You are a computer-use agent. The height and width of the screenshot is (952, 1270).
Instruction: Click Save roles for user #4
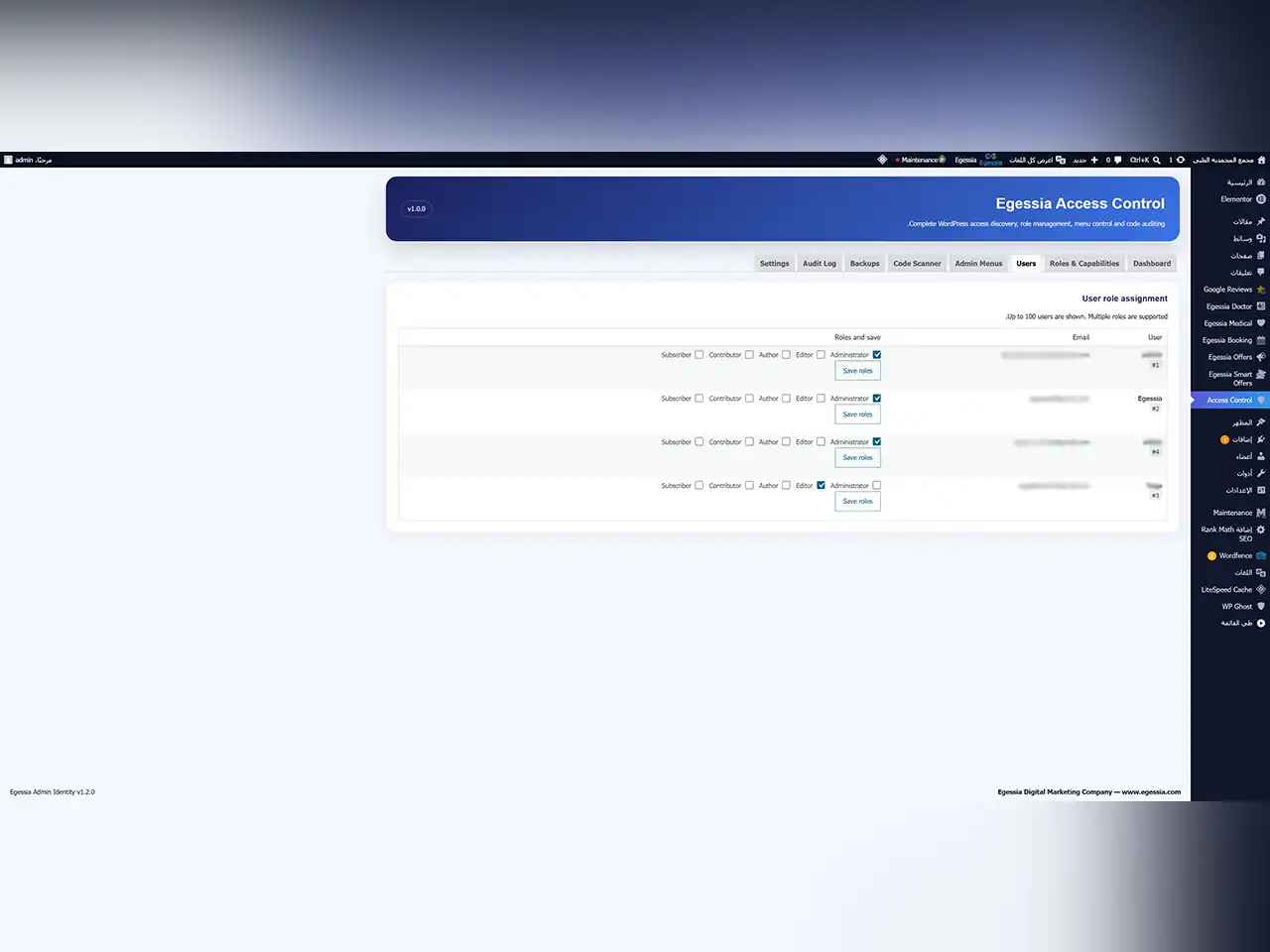click(x=858, y=458)
